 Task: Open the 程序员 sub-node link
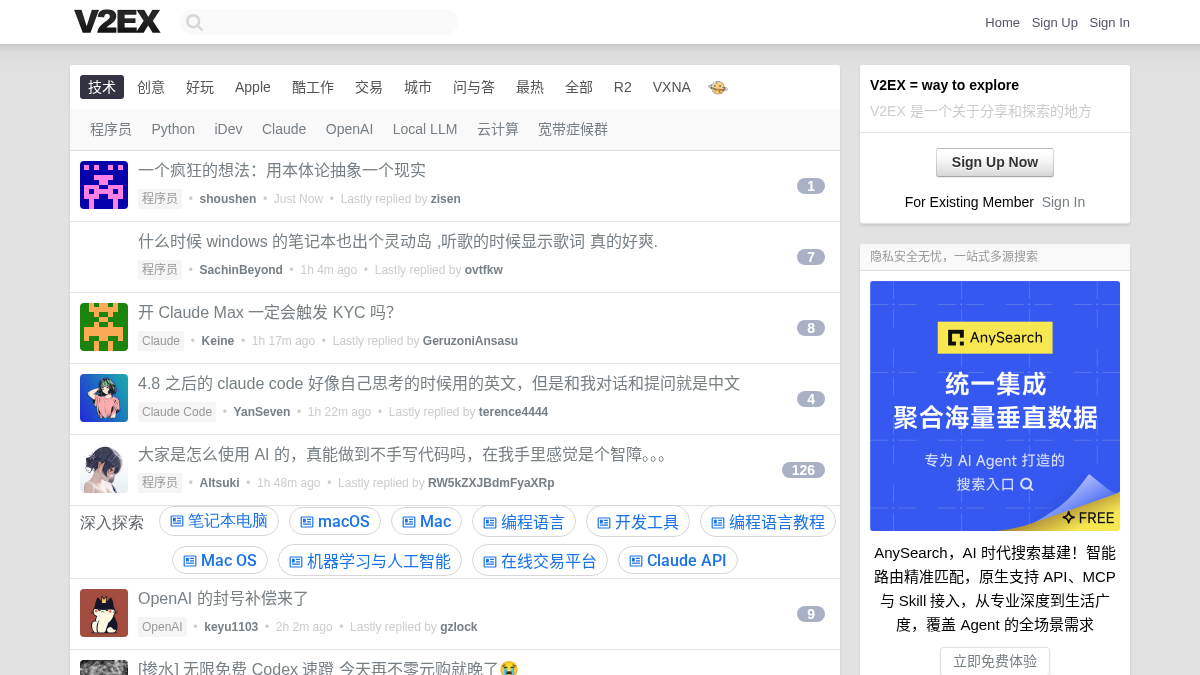coord(110,129)
